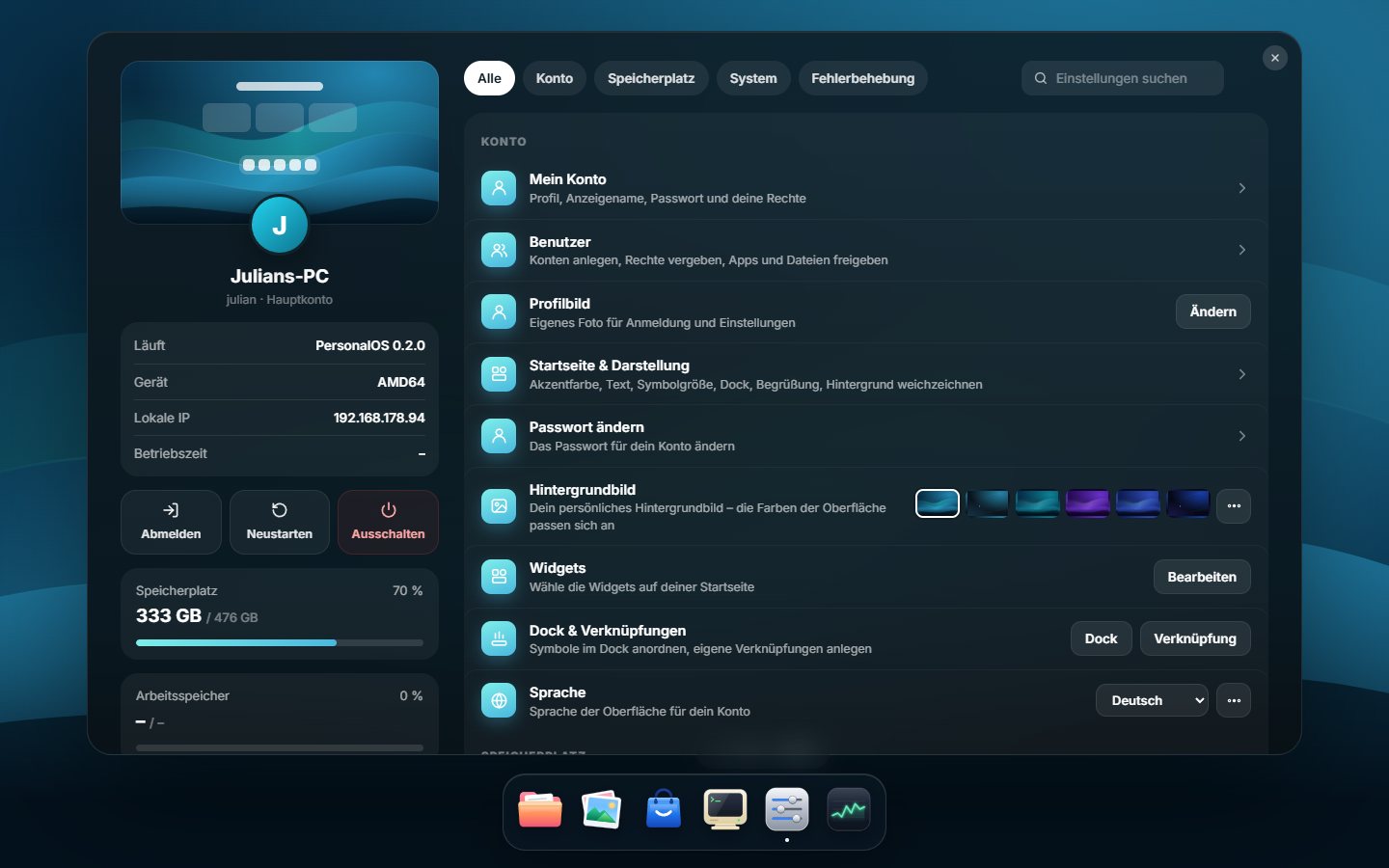1389x868 pixels.
Task: Click the Verknüpfung button
Action: click(x=1195, y=638)
